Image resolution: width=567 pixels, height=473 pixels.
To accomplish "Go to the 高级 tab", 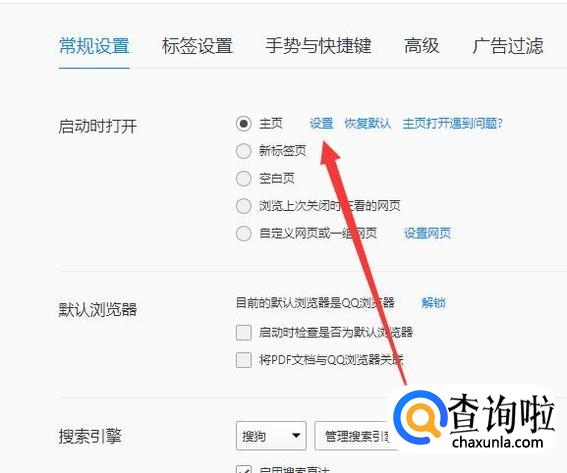I will [x=422, y=46].
